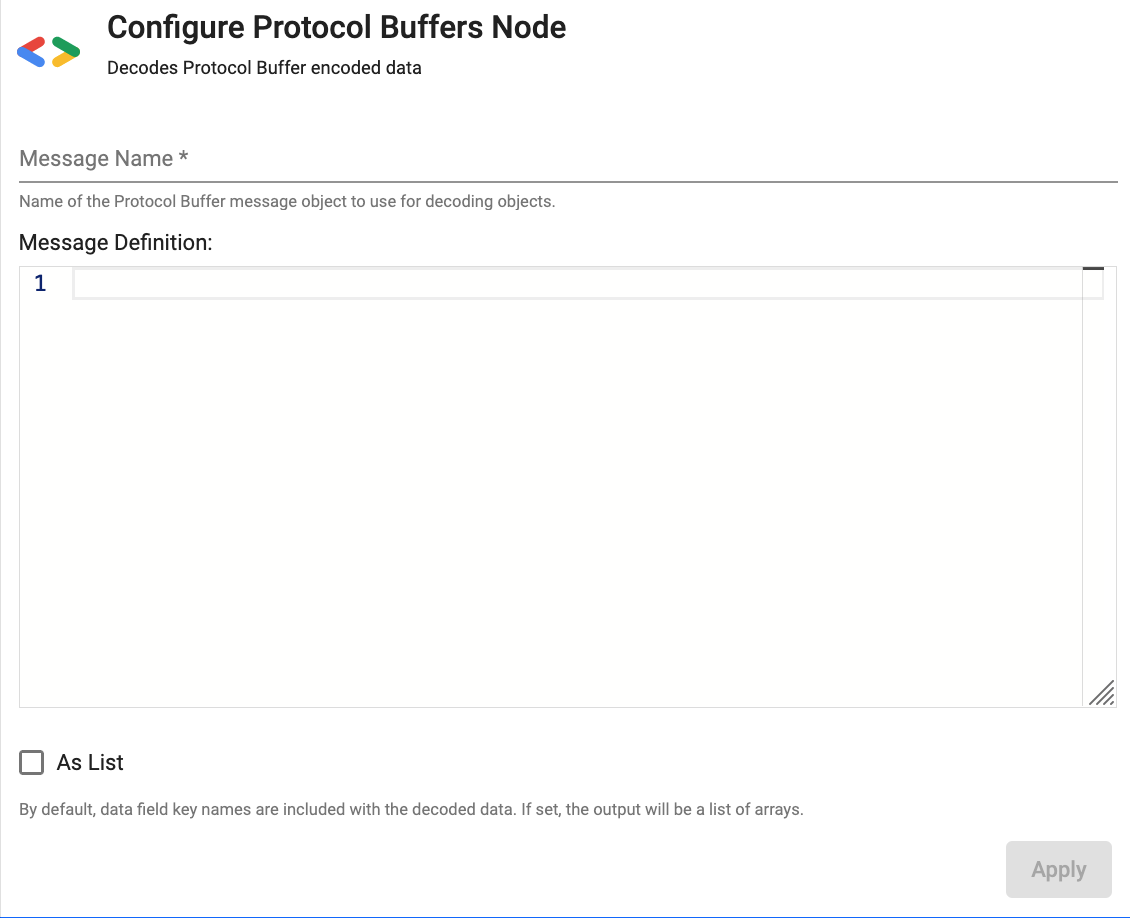Click line number 1 in the gutter
Viewport: 1130px width, 918px height.
[40, 284]
